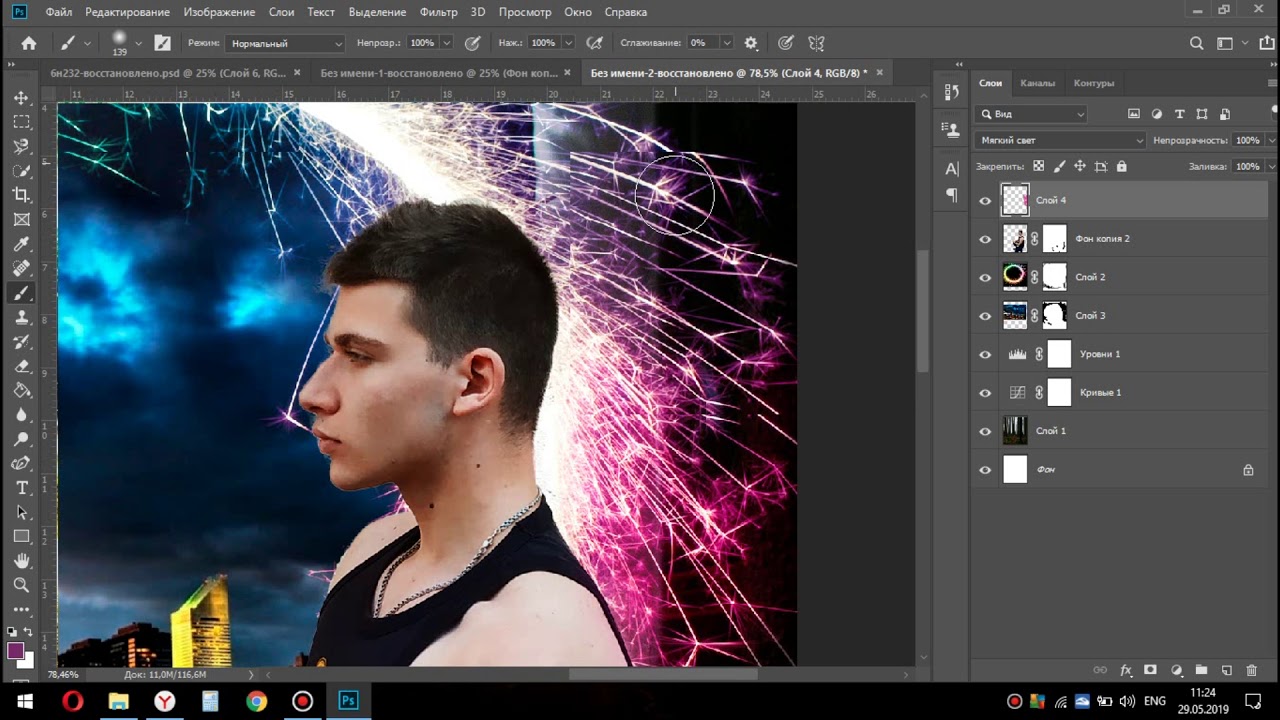1280x720 pixels.
Task: Open the Файл menu
Action: coord(59,12)
